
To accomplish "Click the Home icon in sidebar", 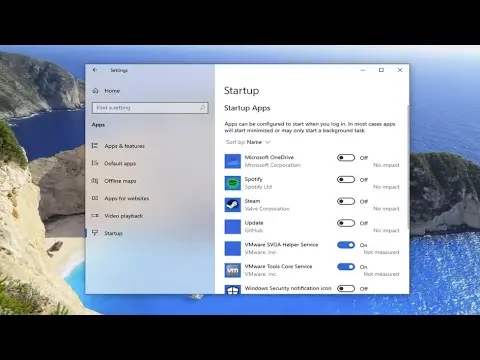I will (96, 91).
